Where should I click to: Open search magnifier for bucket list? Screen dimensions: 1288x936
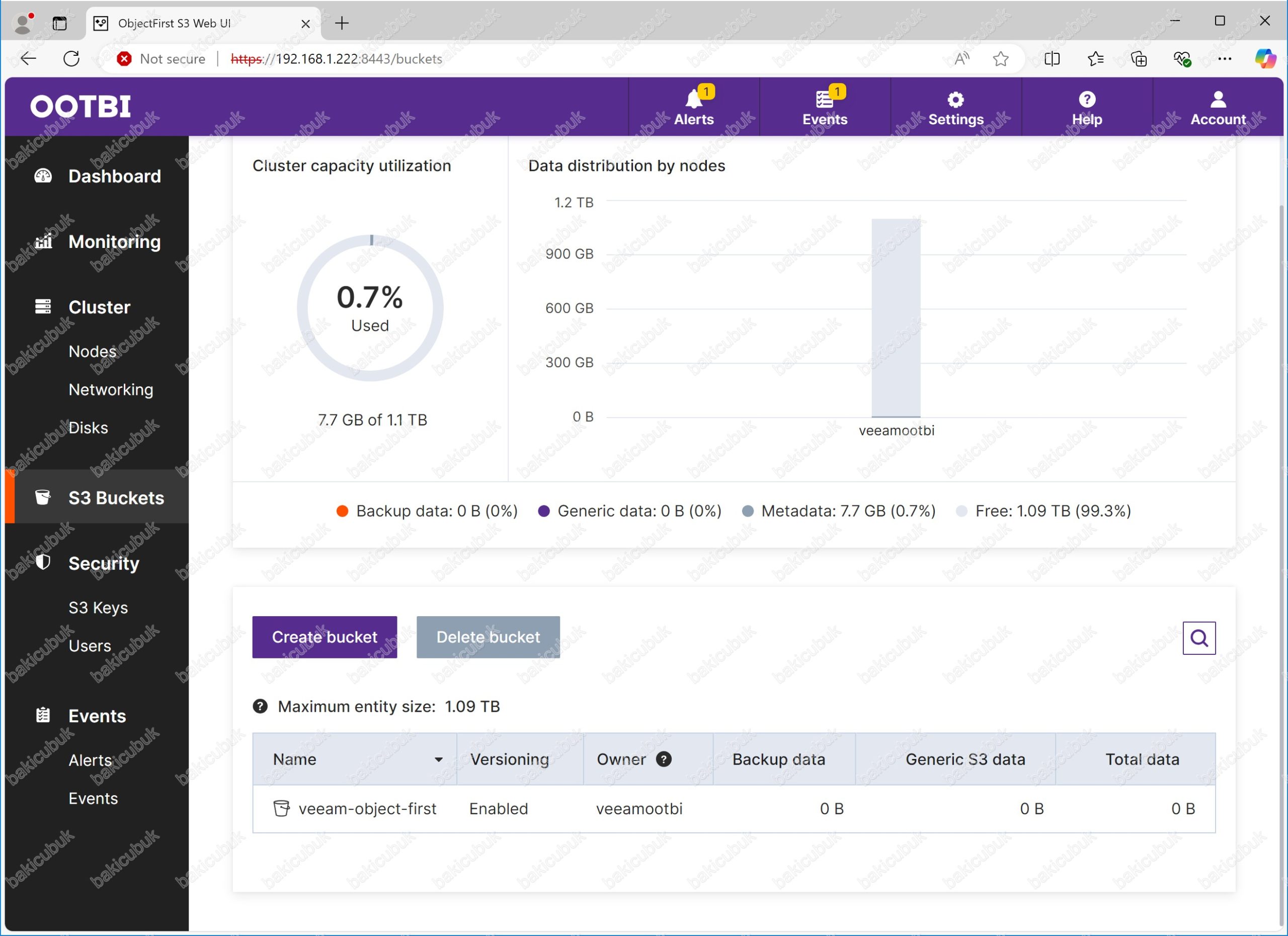click(1199, 638)
